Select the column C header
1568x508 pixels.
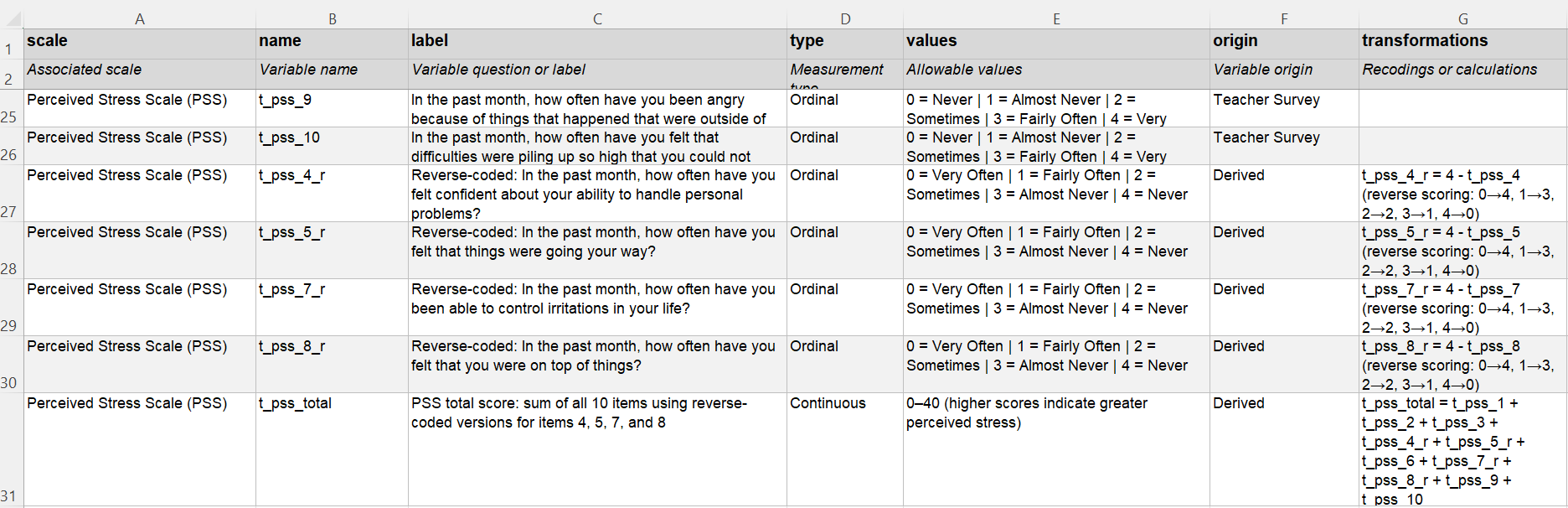(597, 18)
